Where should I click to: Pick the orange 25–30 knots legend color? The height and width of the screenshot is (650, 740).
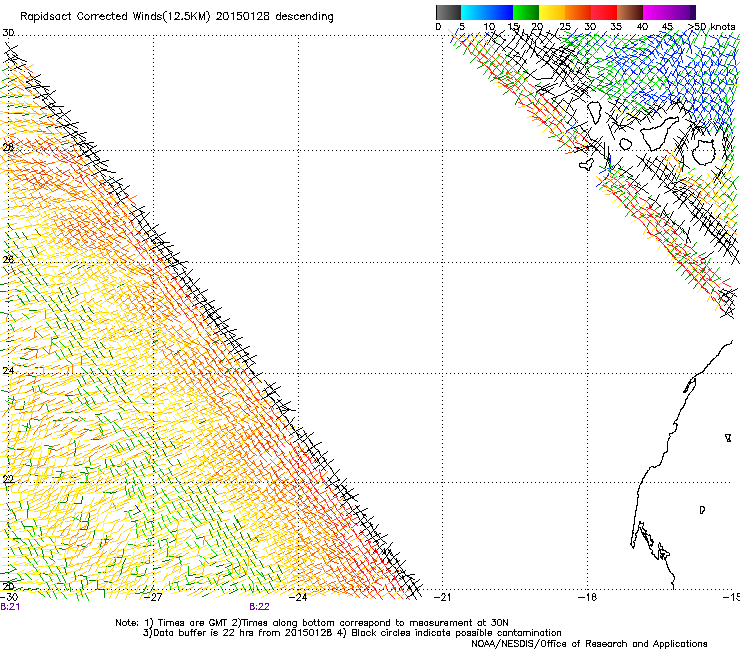[x=578, y=12]
